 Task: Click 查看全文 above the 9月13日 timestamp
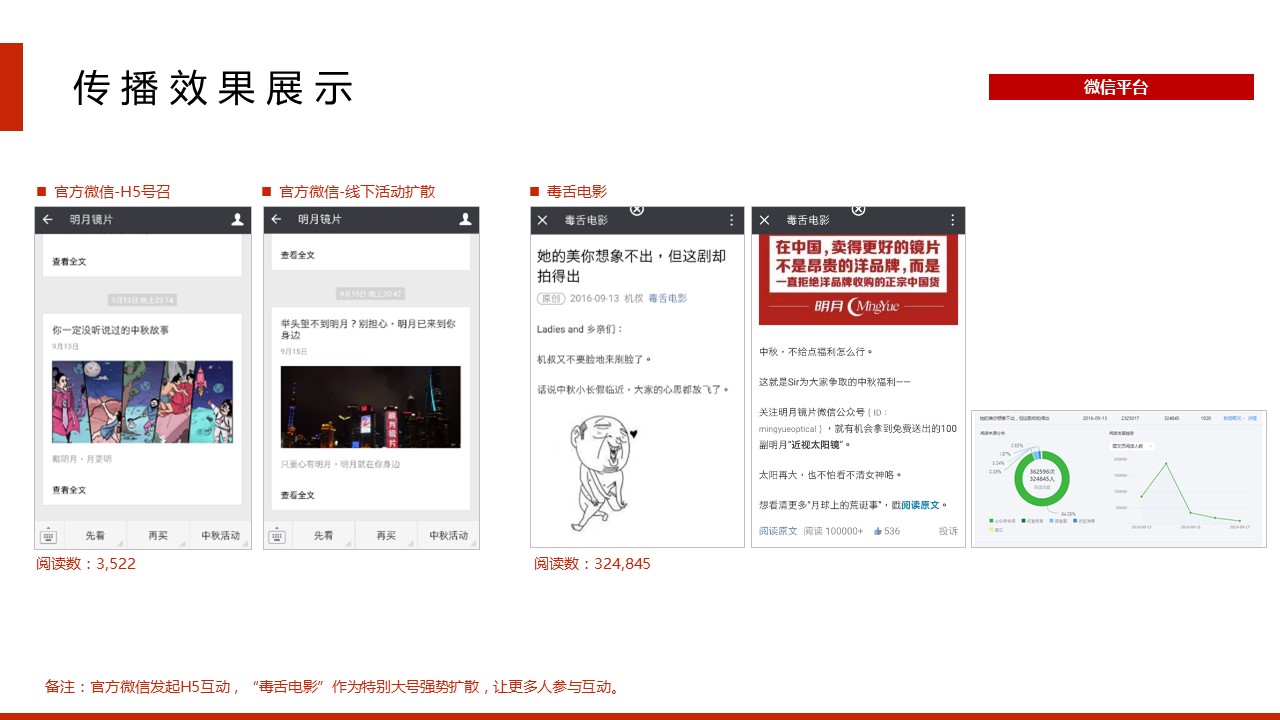pos(69,262)
